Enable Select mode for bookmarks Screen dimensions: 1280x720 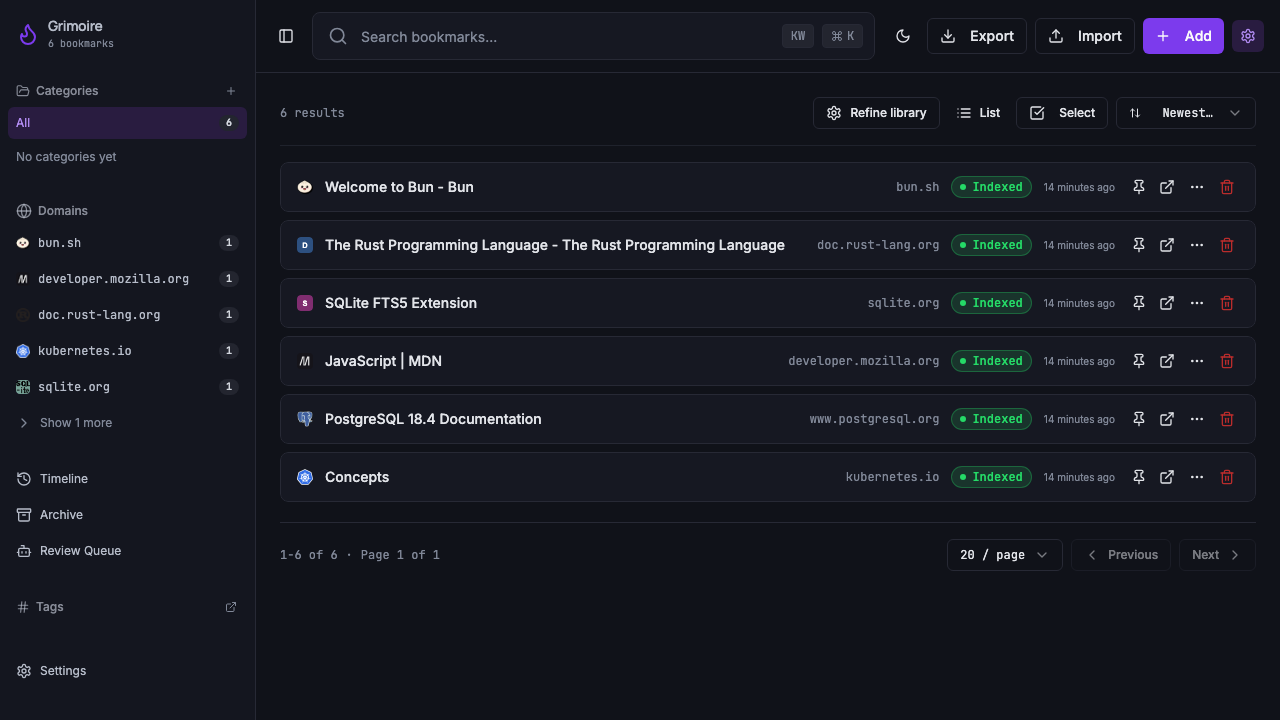(1062, 113)
